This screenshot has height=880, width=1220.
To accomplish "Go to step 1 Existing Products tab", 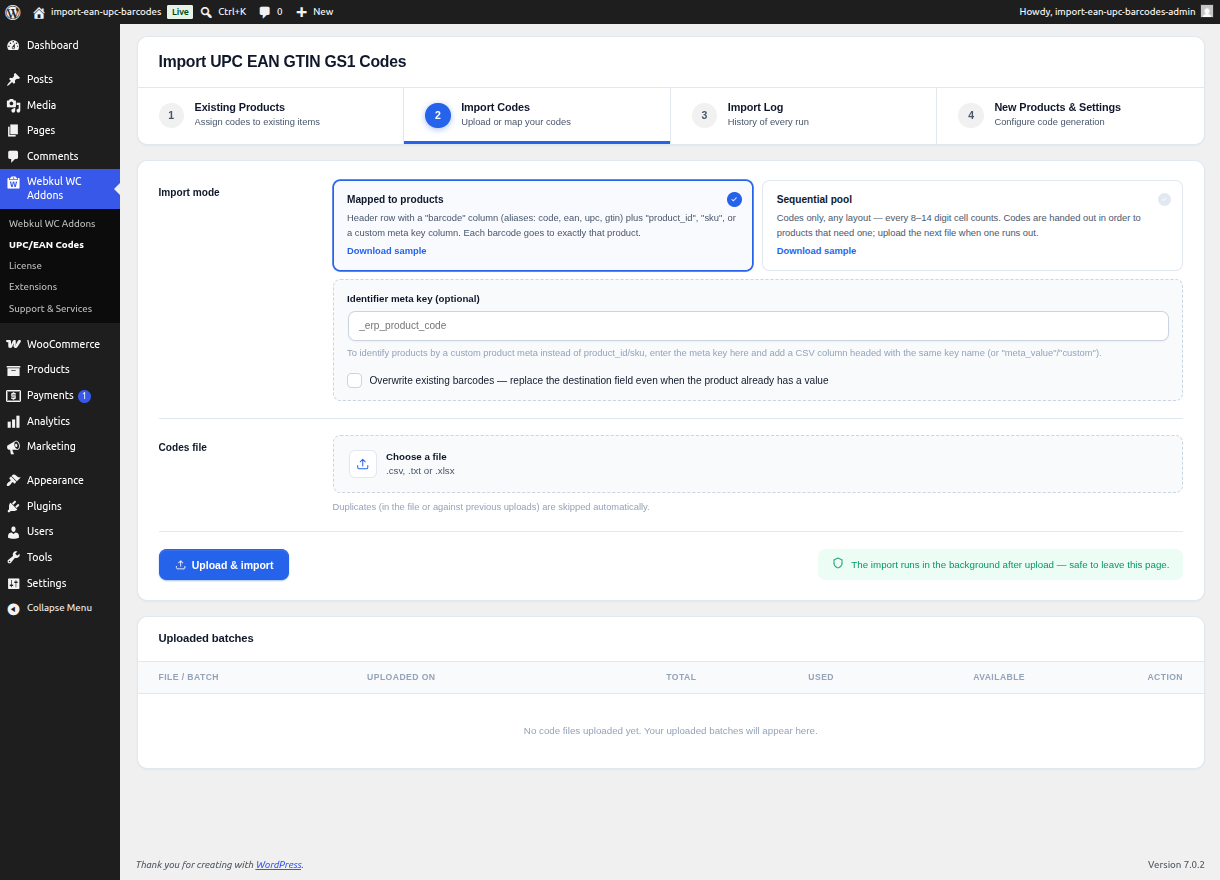I will [270, 115].
